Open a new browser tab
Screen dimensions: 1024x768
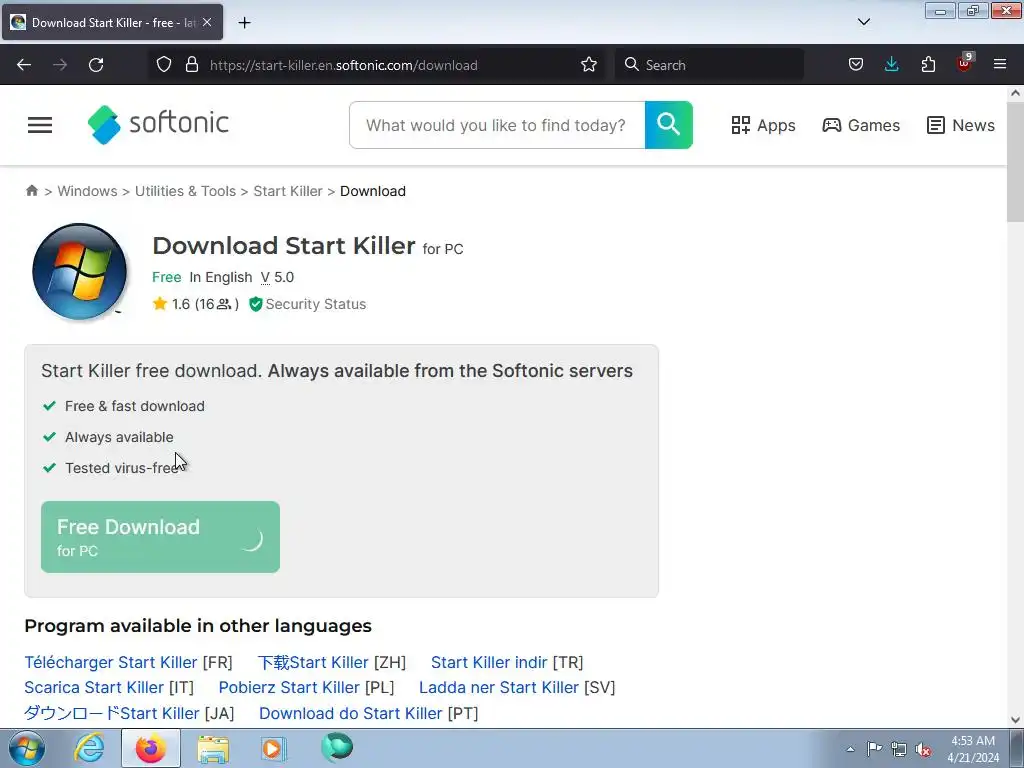(x=244, y=23)
